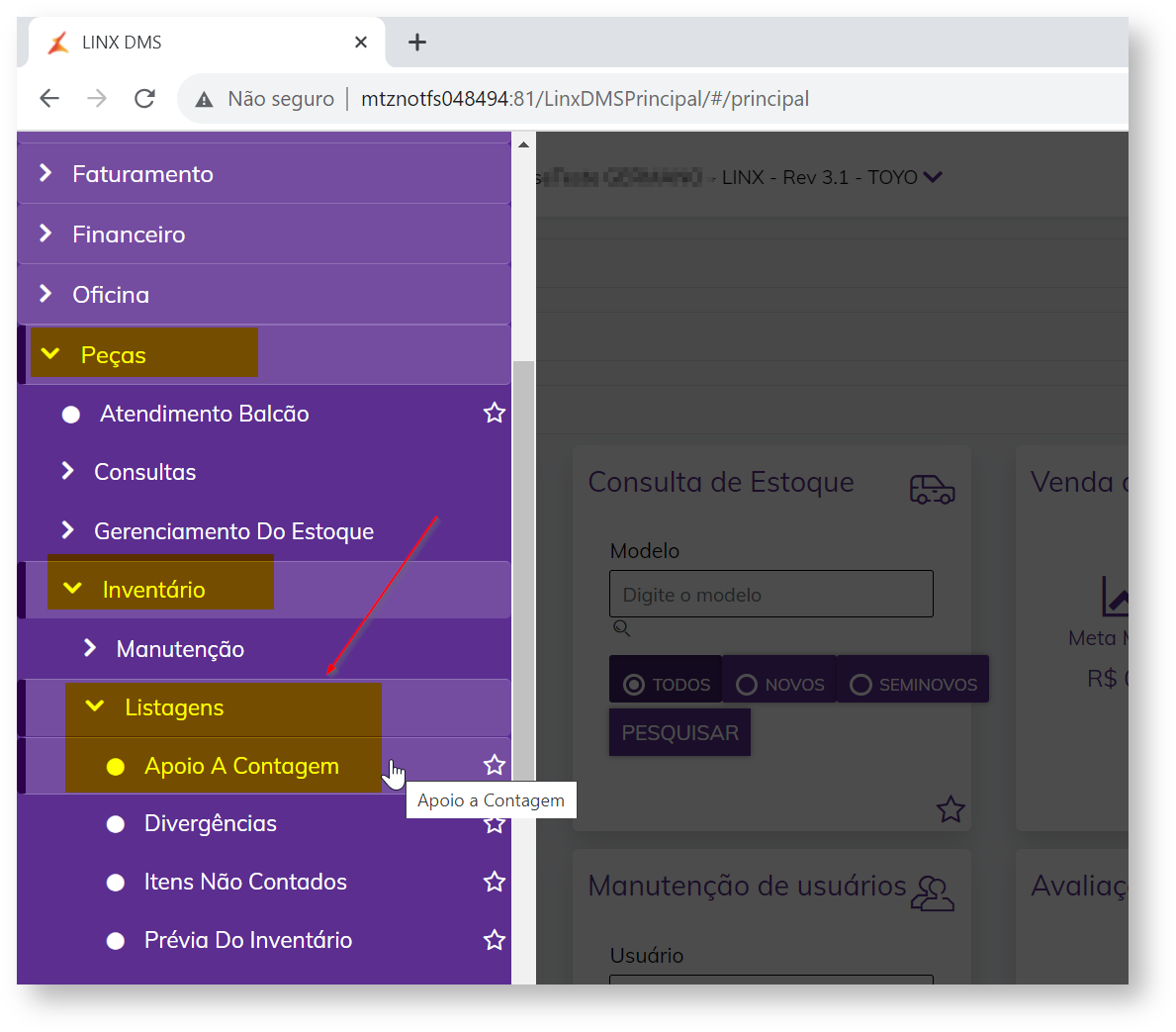Open a new browser tab with plus
This screenshot has height=1032, width=1176.
click(417, 42)
